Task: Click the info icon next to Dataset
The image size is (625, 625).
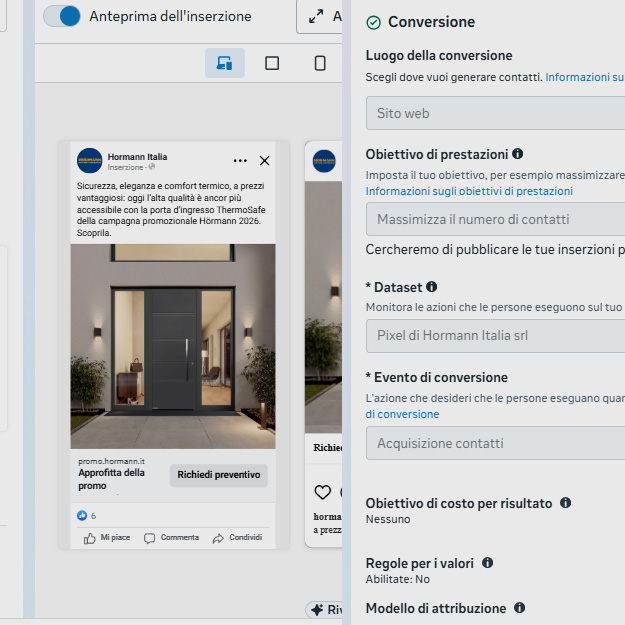Action: point(432,287)
